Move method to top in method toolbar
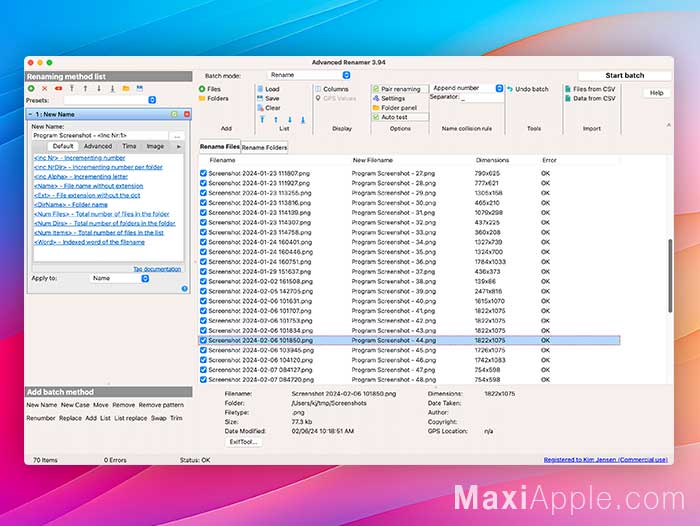Image resolution: width=700 pixels, height=526 pixels. [x=72, y=88]
